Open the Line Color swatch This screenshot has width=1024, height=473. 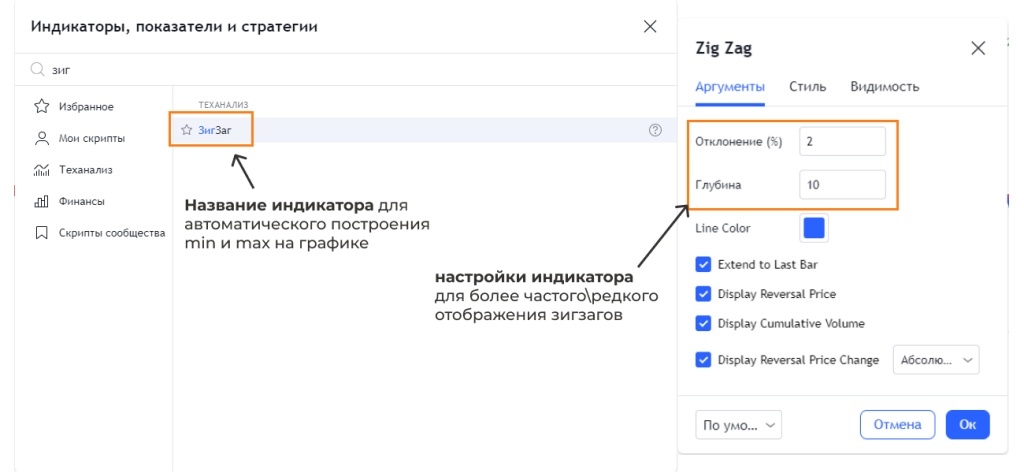coord(814,229)
